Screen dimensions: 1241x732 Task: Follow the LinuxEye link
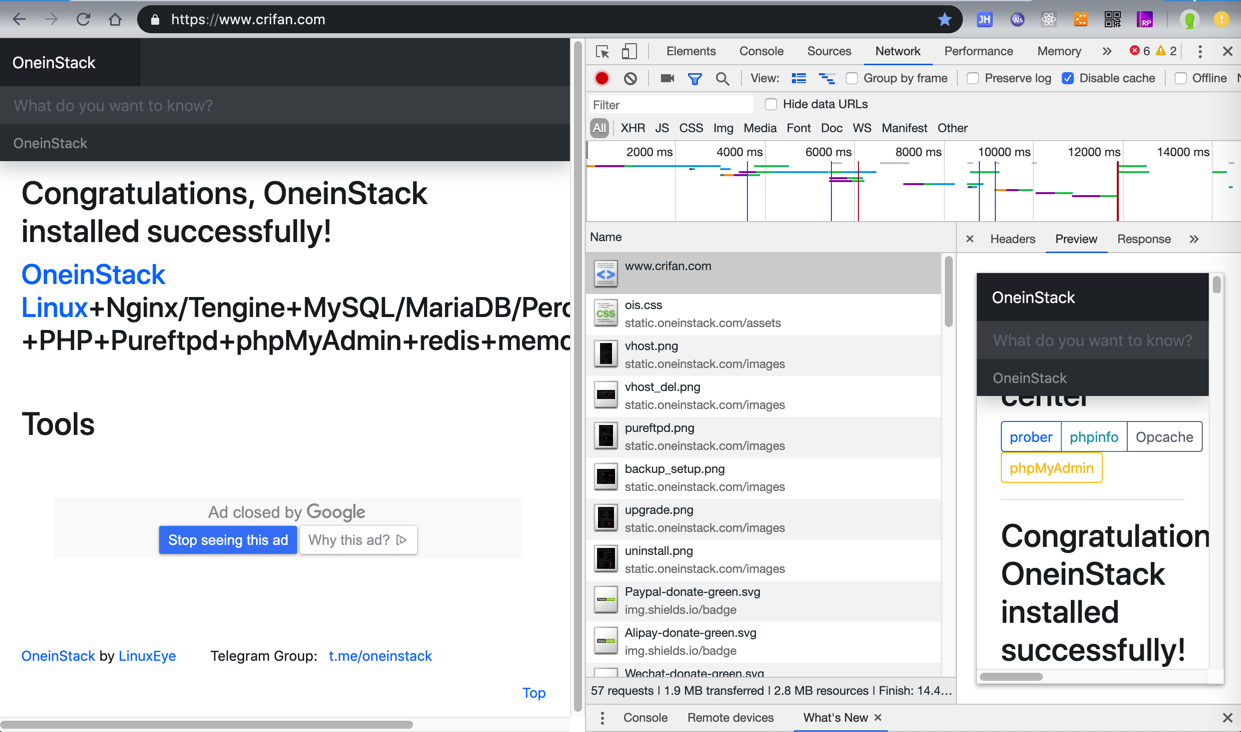coord(147,656)
